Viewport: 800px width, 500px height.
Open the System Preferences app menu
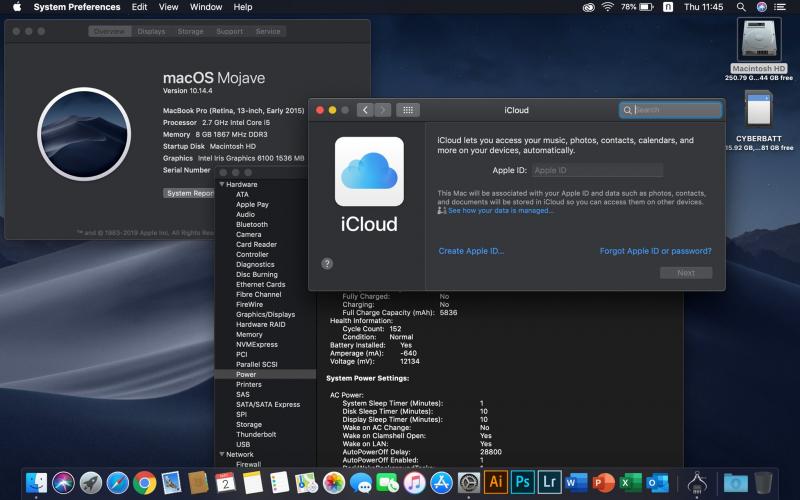[77, 7]
